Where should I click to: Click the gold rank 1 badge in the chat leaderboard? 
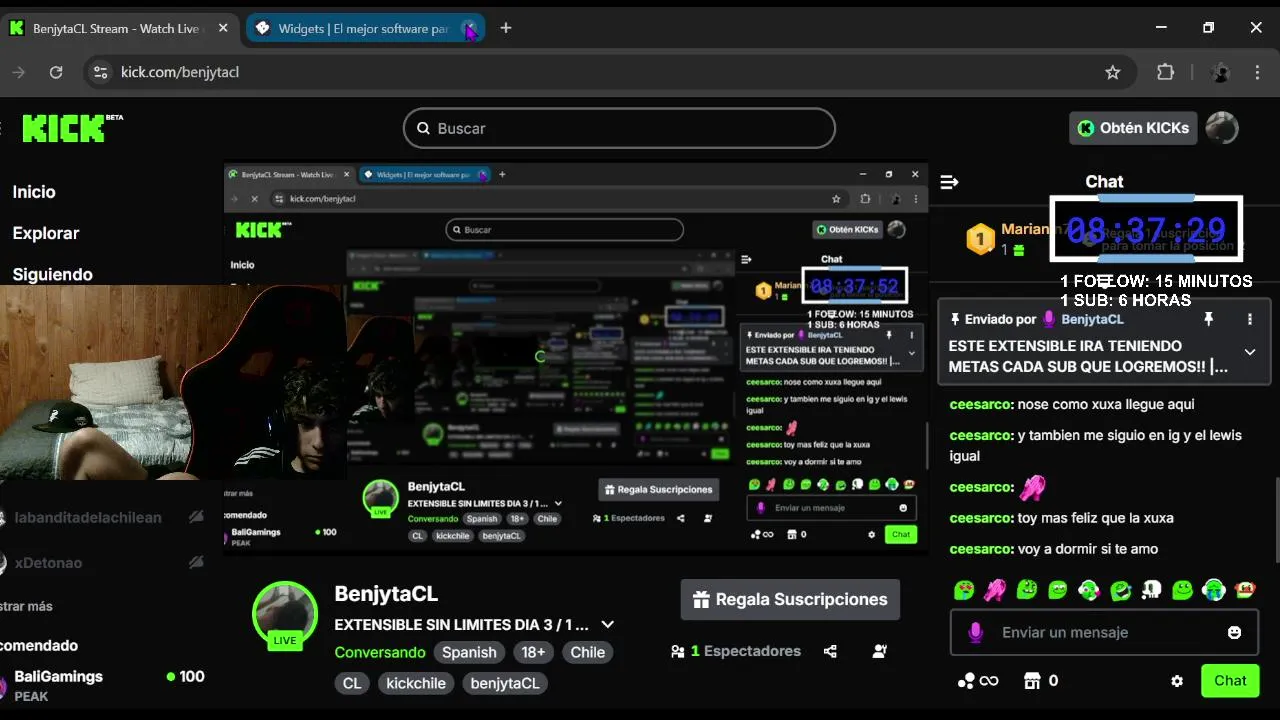[980, 239]
